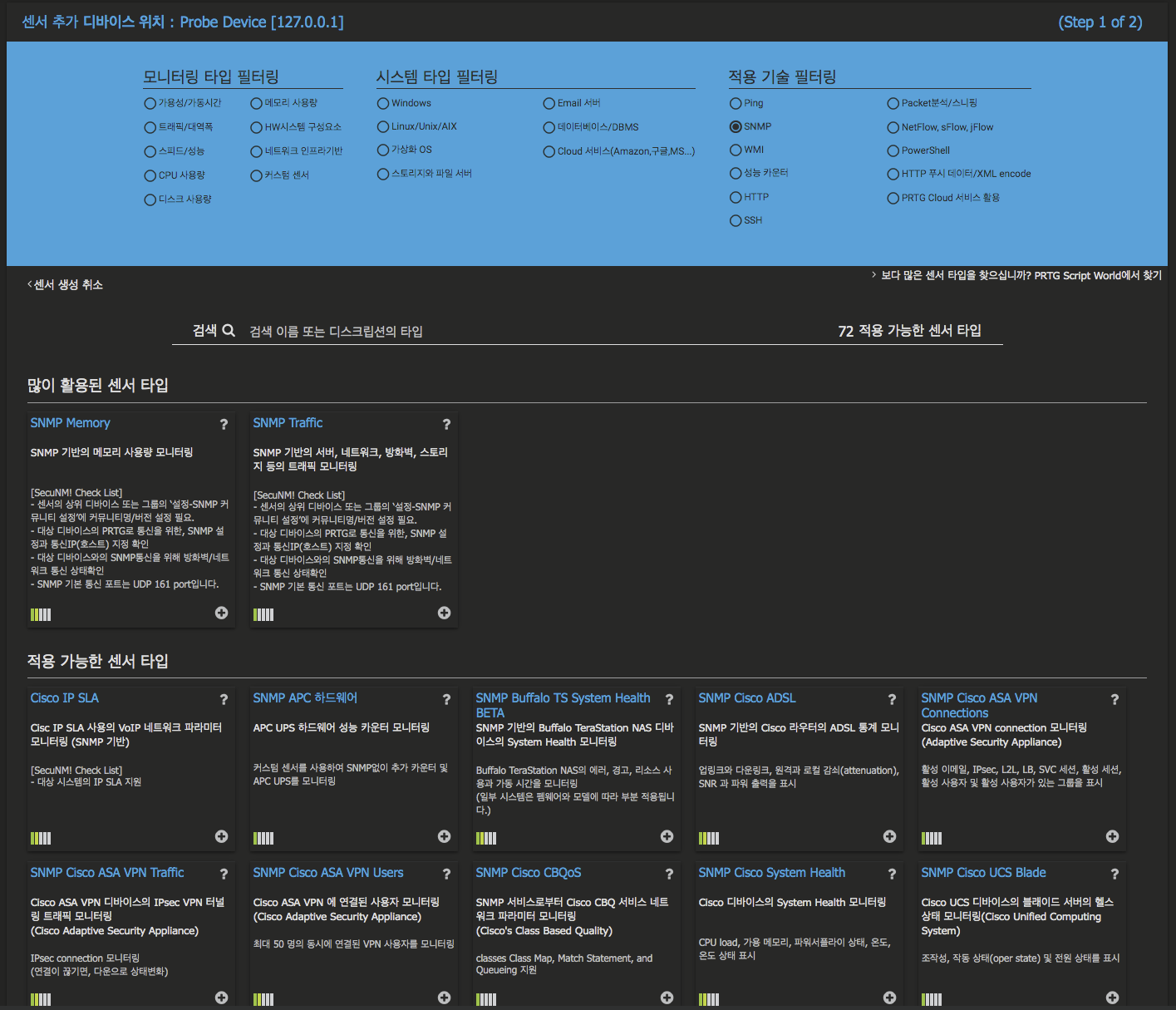Image resolution: width=1176 pixels, height=1010 pixels.
Task: Click the SNMP Memory performance impact bar
Action: [41, 614]
